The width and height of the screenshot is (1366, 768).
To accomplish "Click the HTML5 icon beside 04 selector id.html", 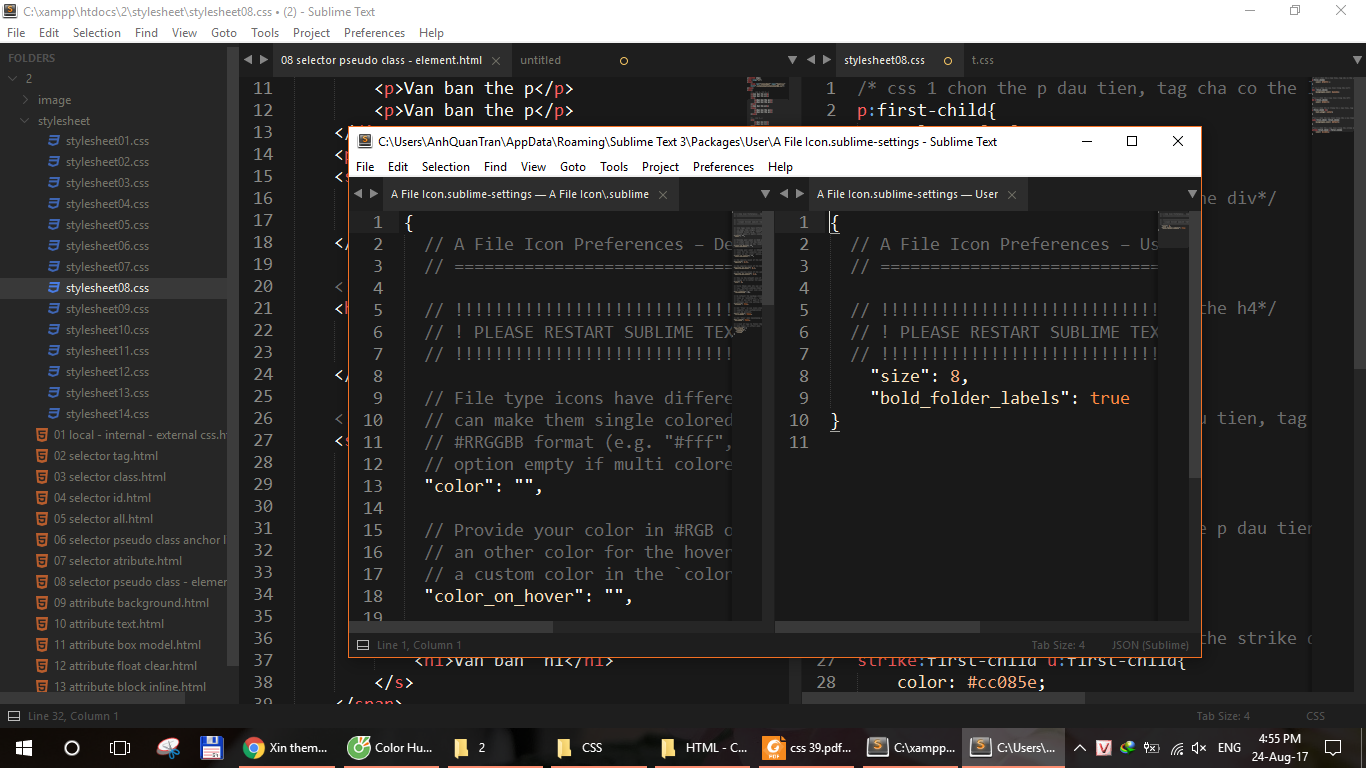I will [x=42, y=498].
